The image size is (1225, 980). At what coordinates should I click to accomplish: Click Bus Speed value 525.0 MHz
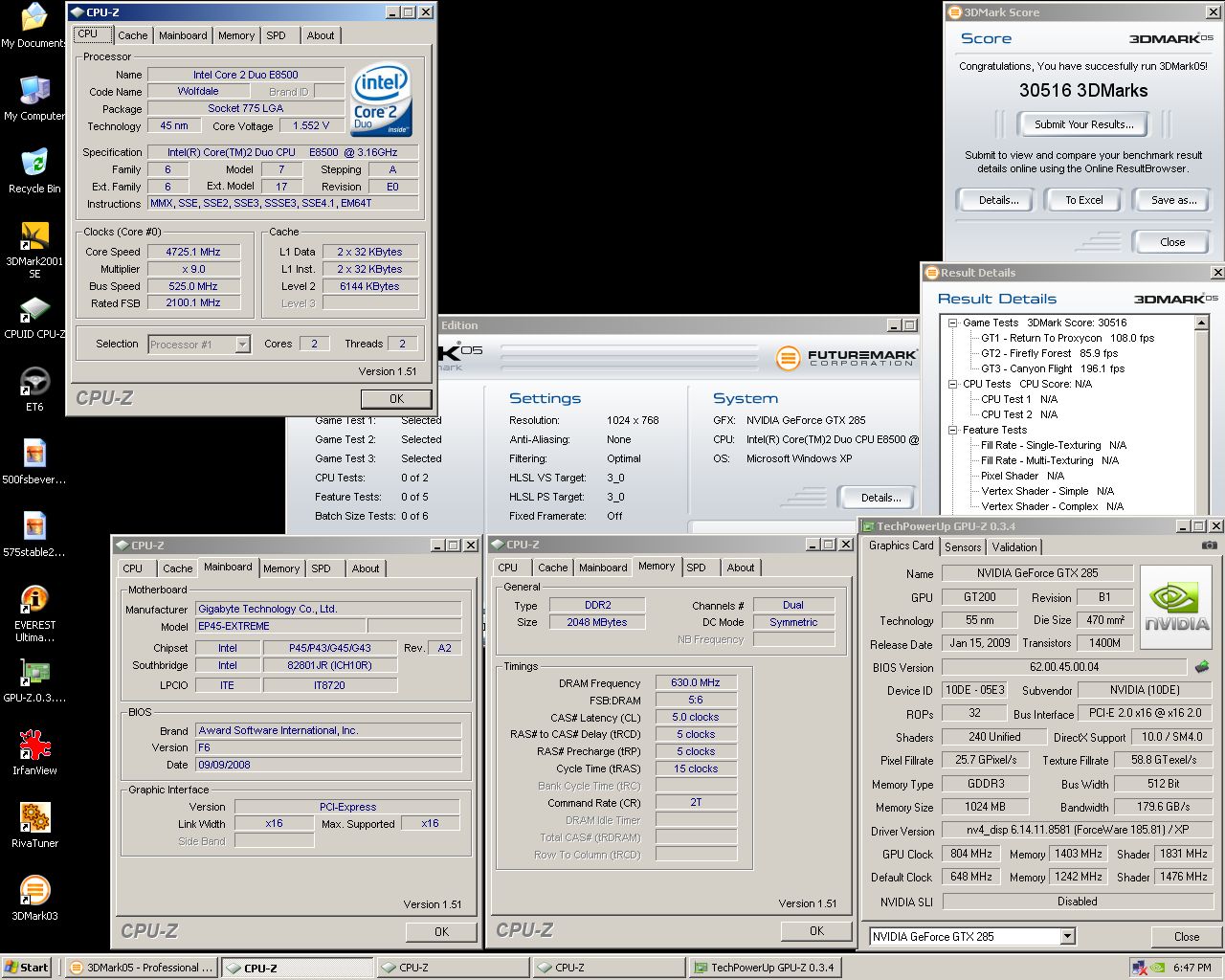coord(193,286)
